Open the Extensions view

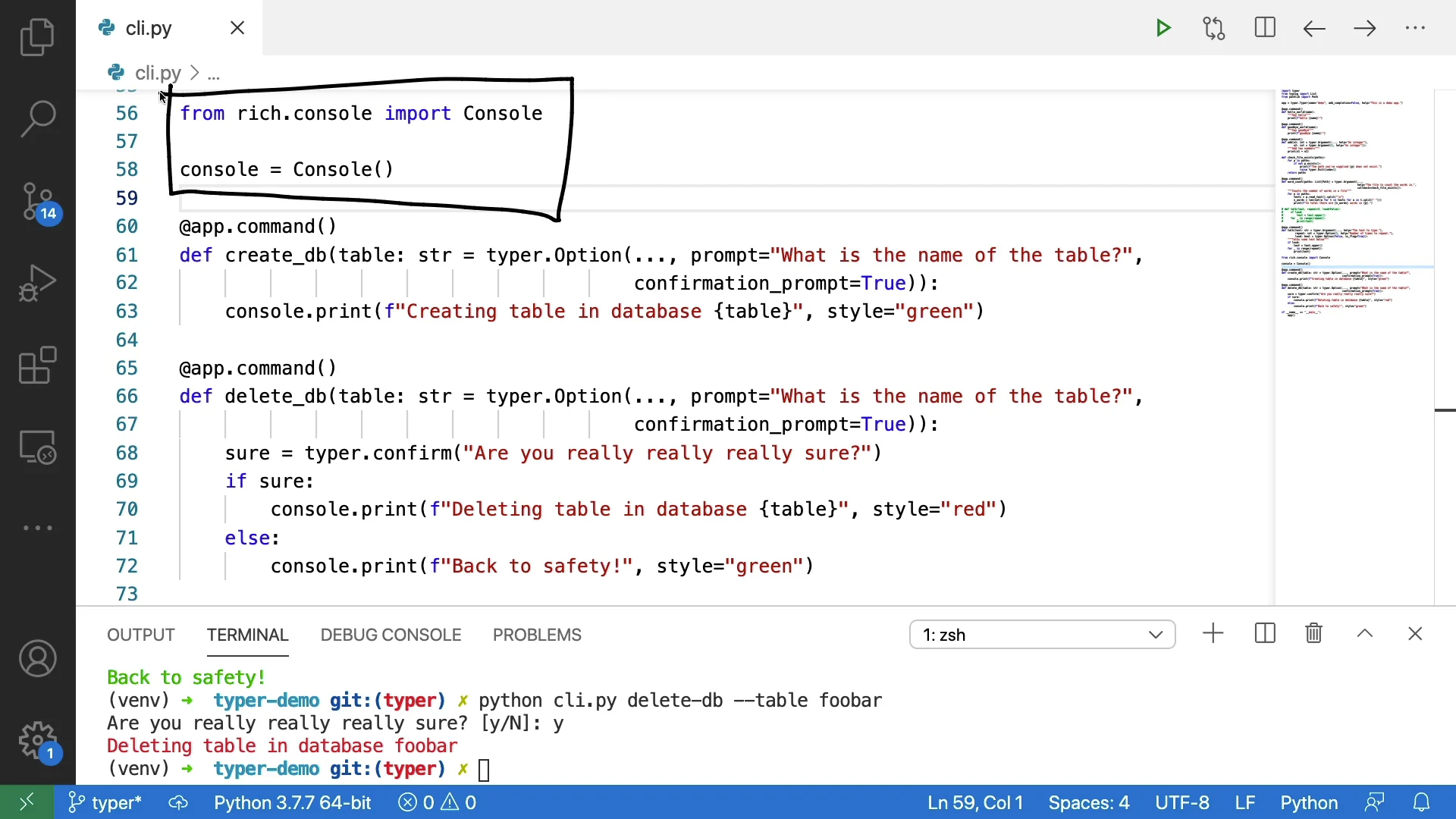37,366
